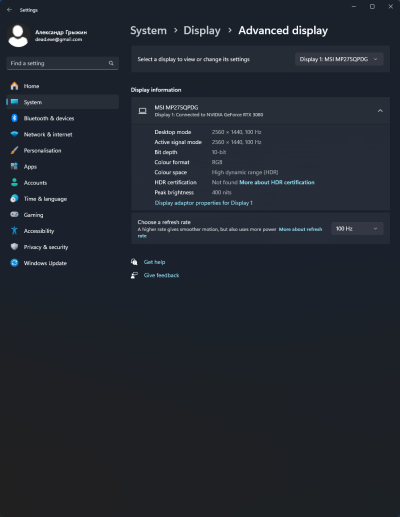Click the Windows Update sync icon
The image size is (400, 517).
[14, 263]
